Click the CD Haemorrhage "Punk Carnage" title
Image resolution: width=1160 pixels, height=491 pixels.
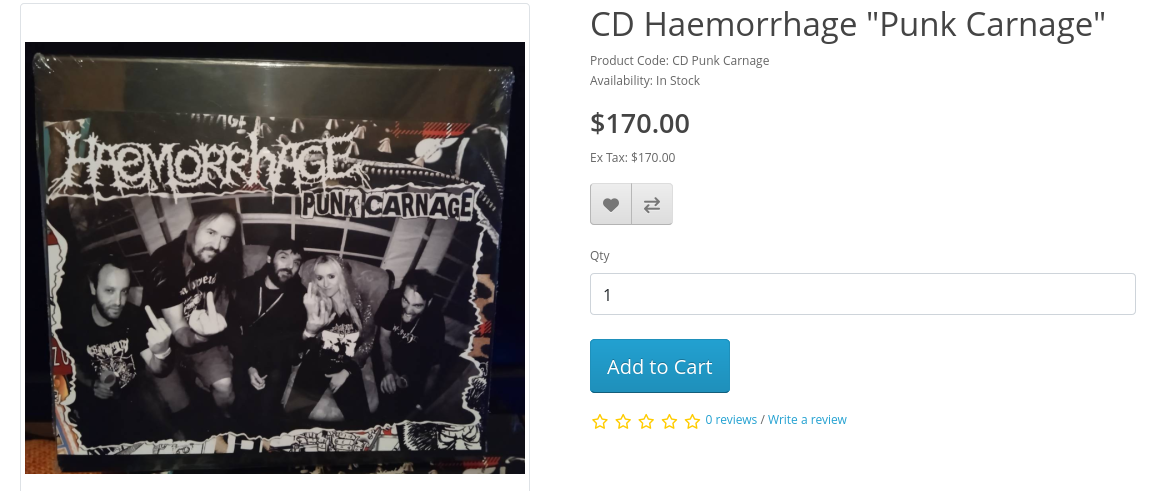[x=848, y=24]
